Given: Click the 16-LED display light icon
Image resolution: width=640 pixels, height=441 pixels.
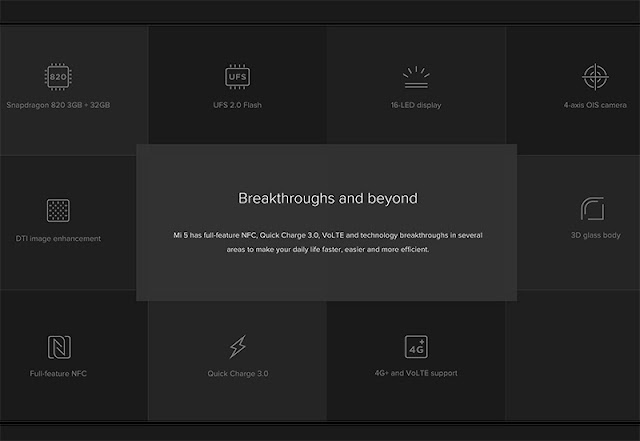Looking at the screenshot, I should tap(416, 77).
